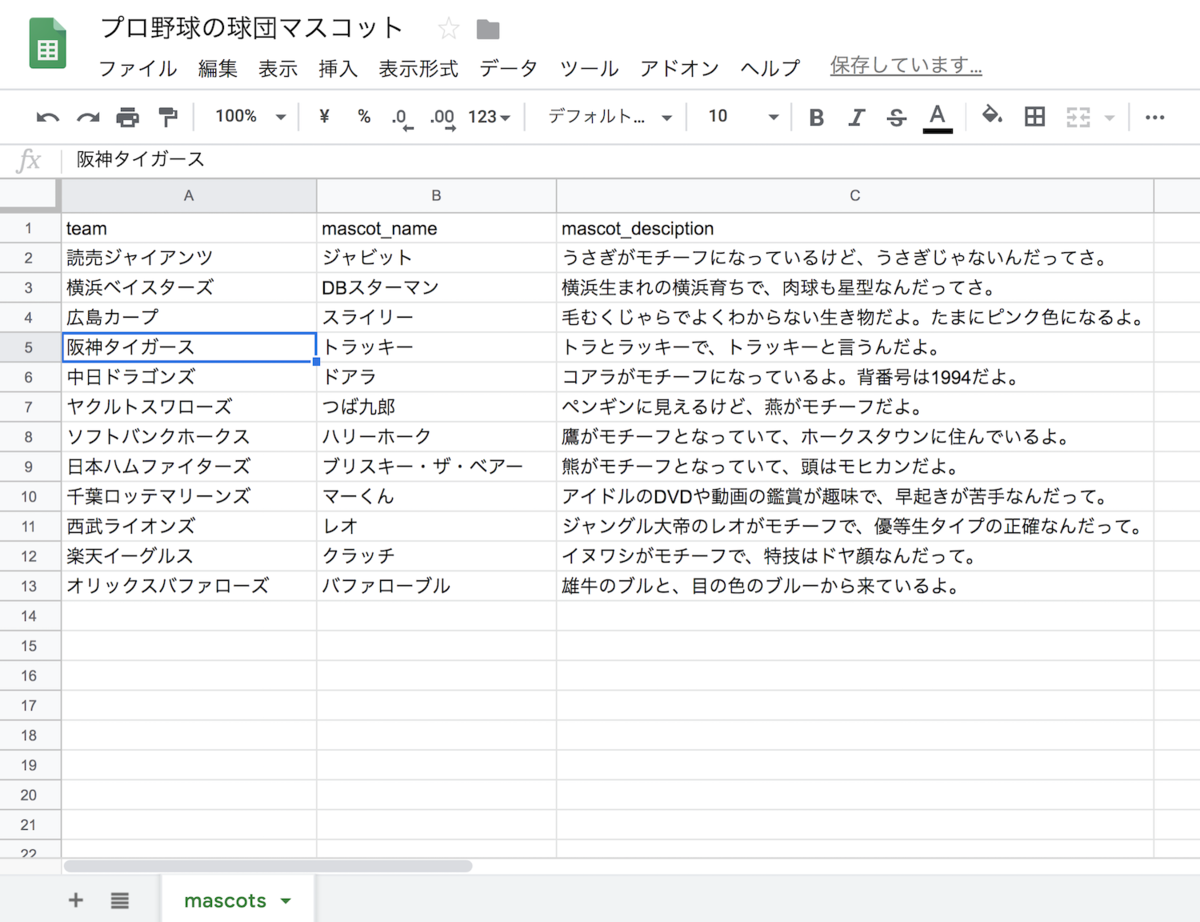Select cell 雄牛のブルと description
The image size is (1200, 922).
pos(855,586)
